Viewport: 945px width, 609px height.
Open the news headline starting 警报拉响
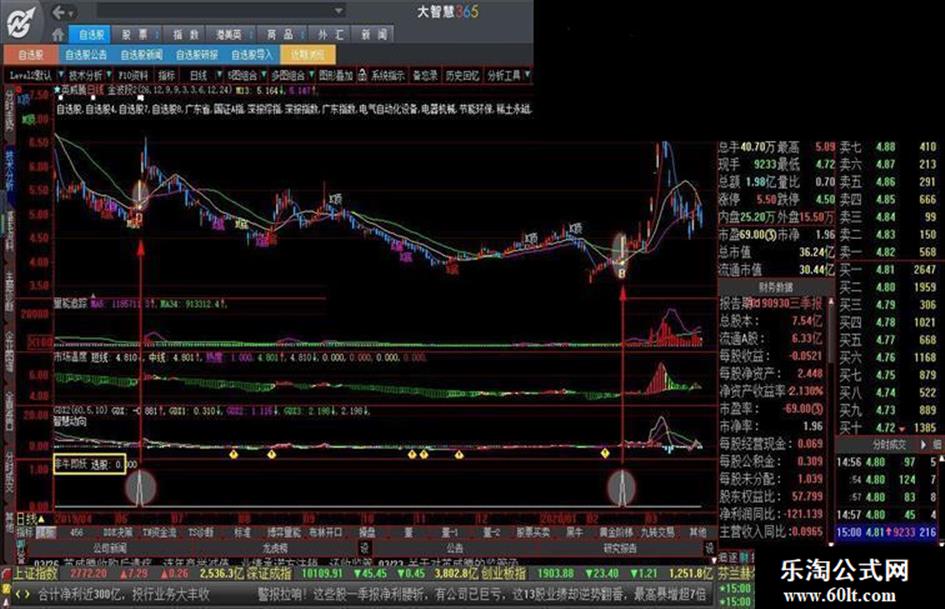(x=482, y=594)
